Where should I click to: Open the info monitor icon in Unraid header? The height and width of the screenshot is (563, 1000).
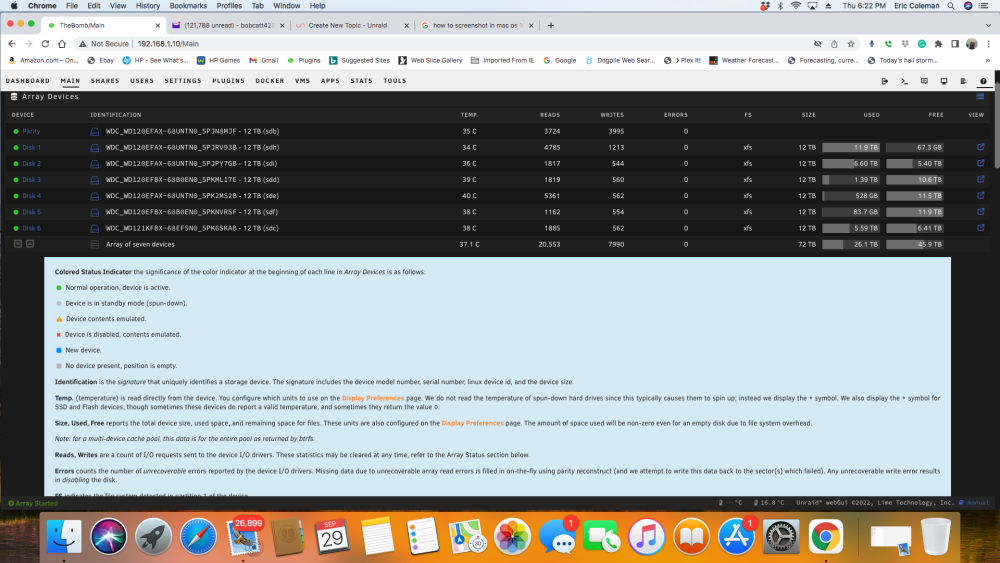(944, 81)
